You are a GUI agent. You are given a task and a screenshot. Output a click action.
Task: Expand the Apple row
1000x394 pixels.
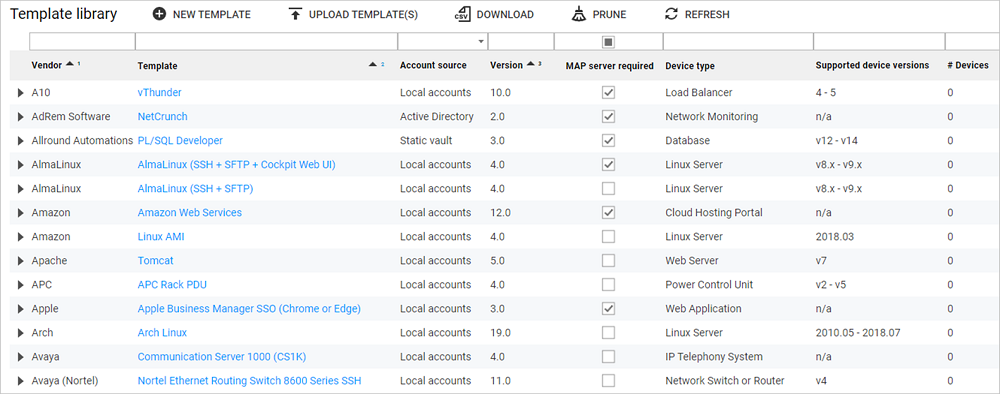20,309
